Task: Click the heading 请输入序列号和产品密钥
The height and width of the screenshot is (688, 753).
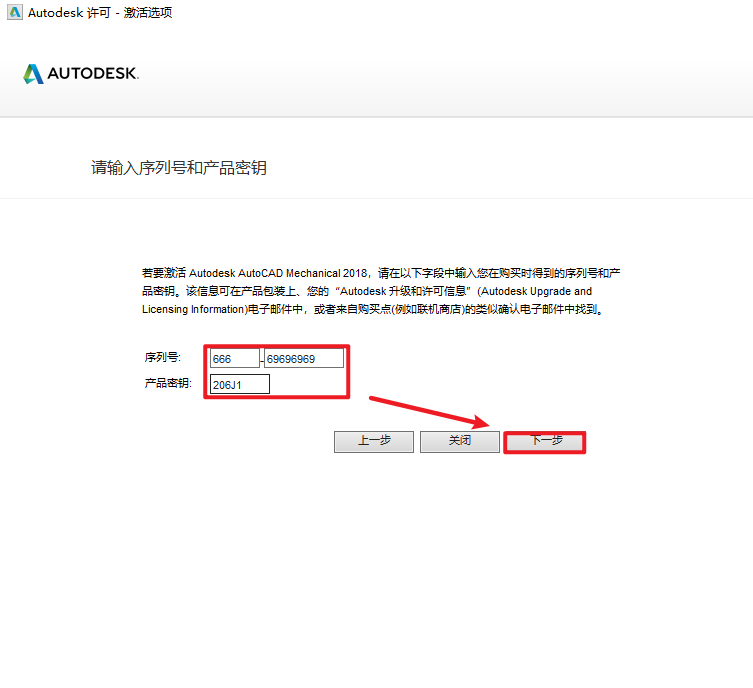Action: pyautogui.click(x=179, y=168)
